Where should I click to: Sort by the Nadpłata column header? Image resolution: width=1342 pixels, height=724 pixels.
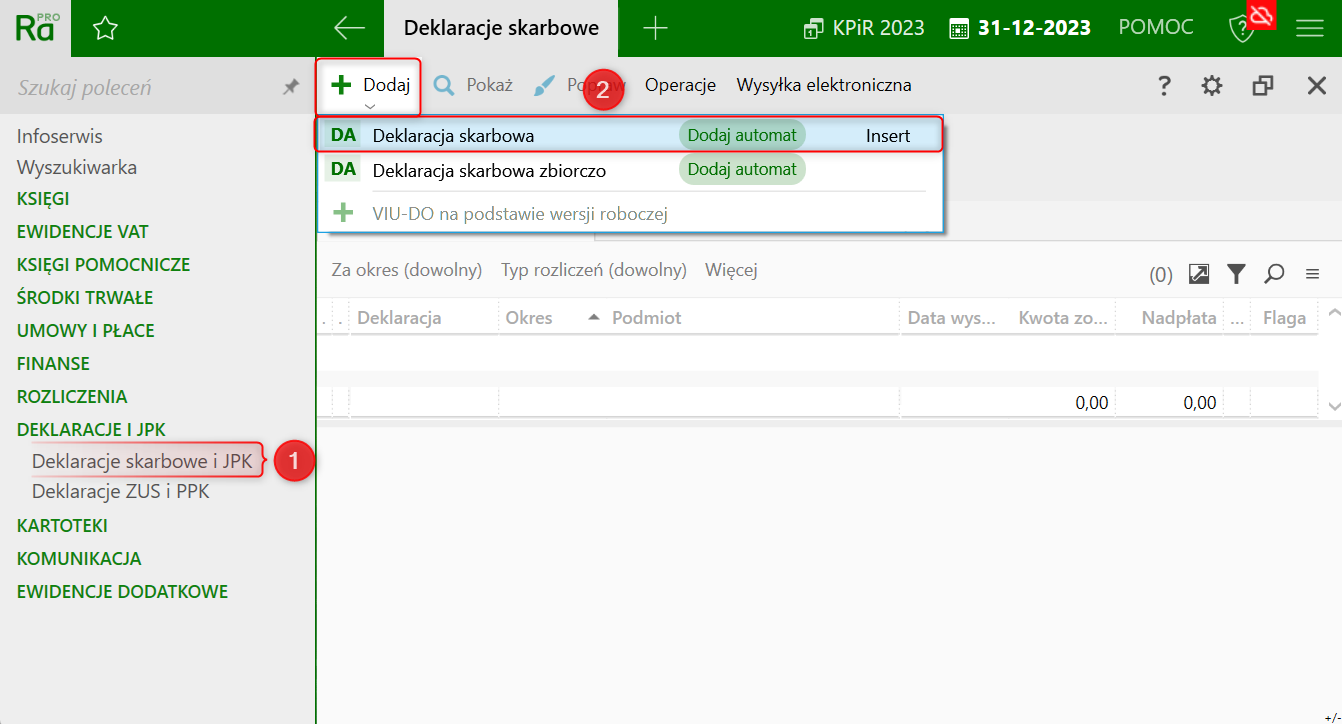pyautogui.click(x=1169, y=318)
